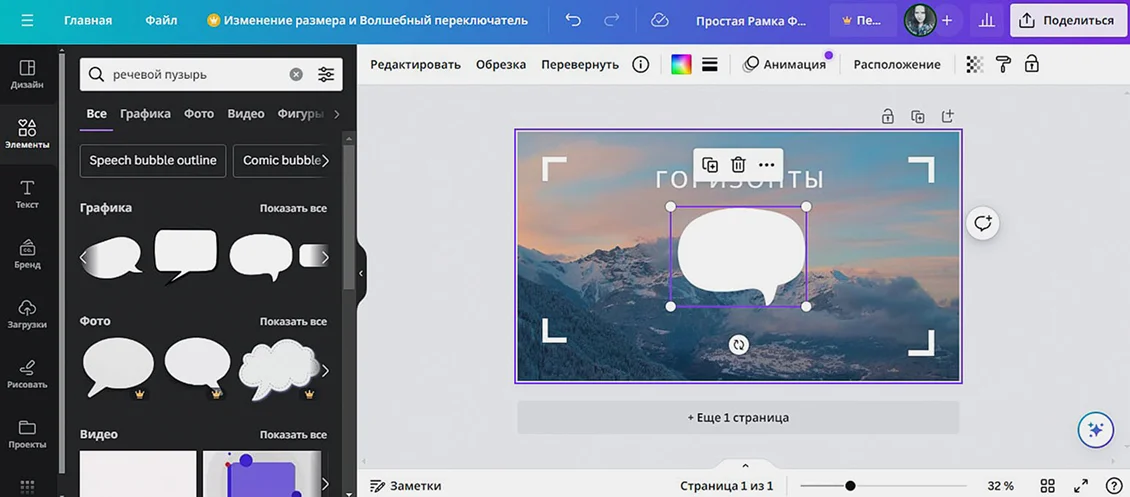This screenshot has width=1130, height=497.
Task: Open search filter settings
Action: coord(326,74)
